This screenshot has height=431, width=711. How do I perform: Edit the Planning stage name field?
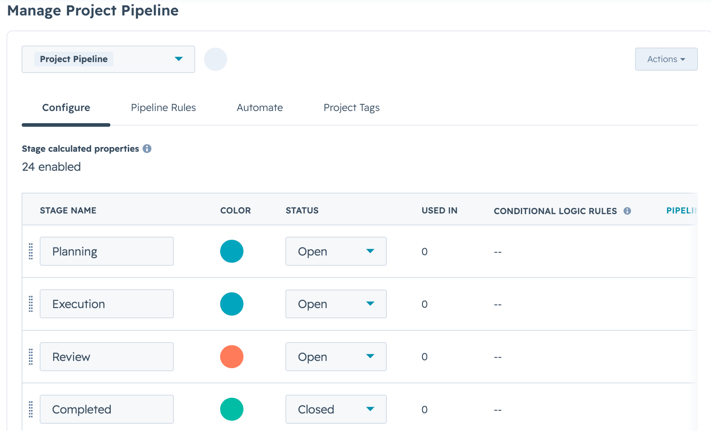[107, 251]
